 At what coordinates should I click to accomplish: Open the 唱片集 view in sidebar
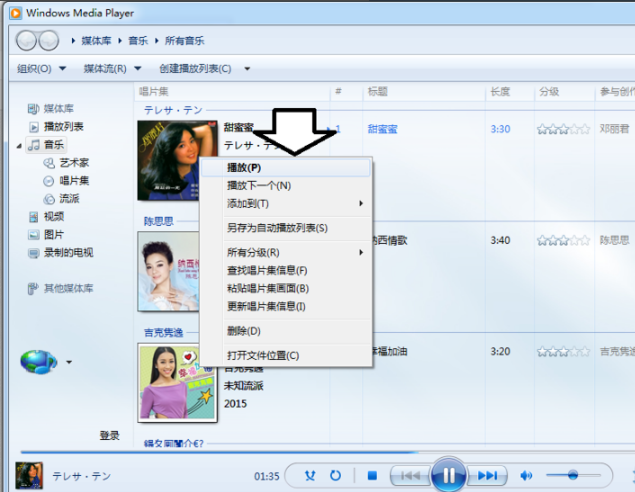(66, 181)
